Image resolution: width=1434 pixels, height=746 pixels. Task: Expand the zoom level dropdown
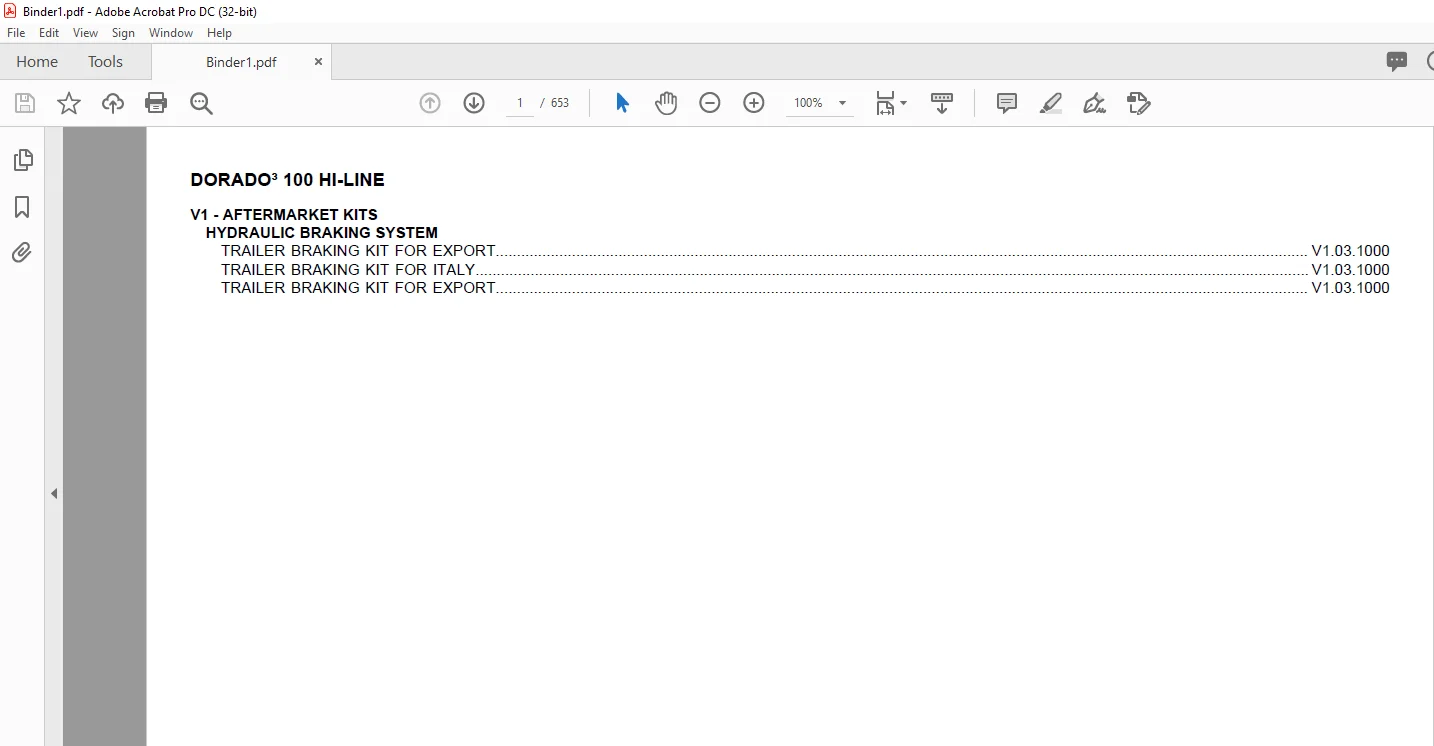(842, 103)
